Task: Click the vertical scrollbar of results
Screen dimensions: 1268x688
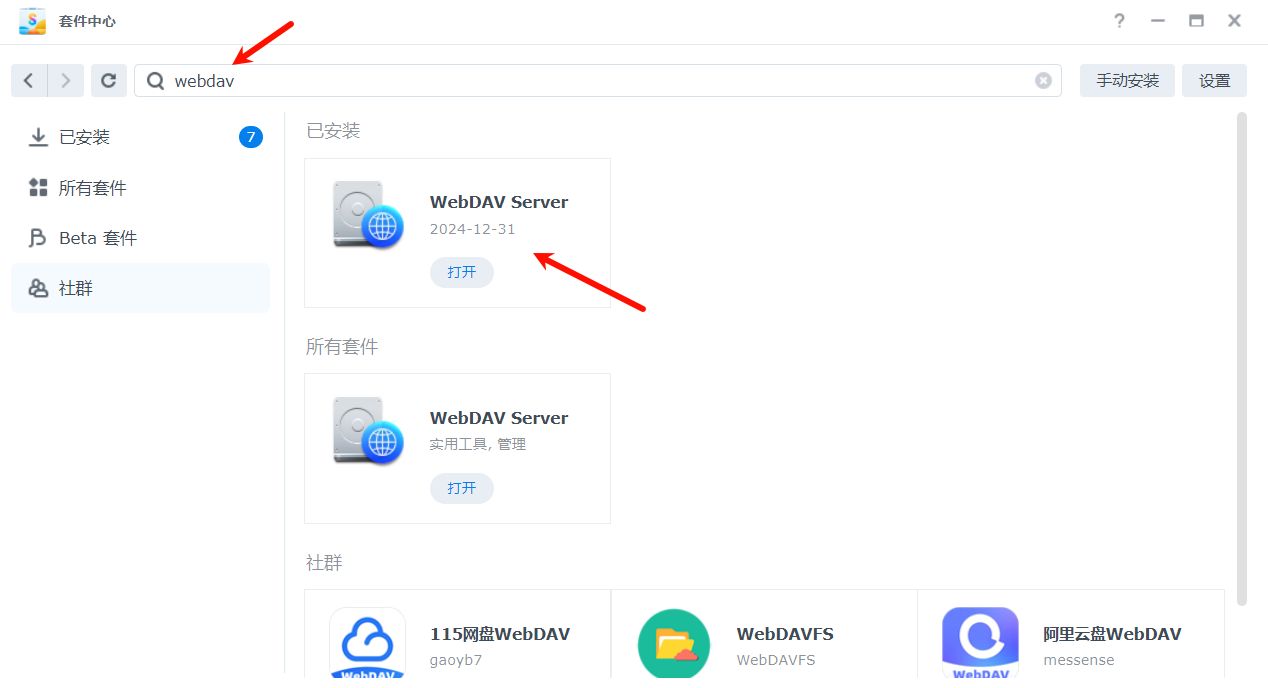Action: click(1242, 358)
